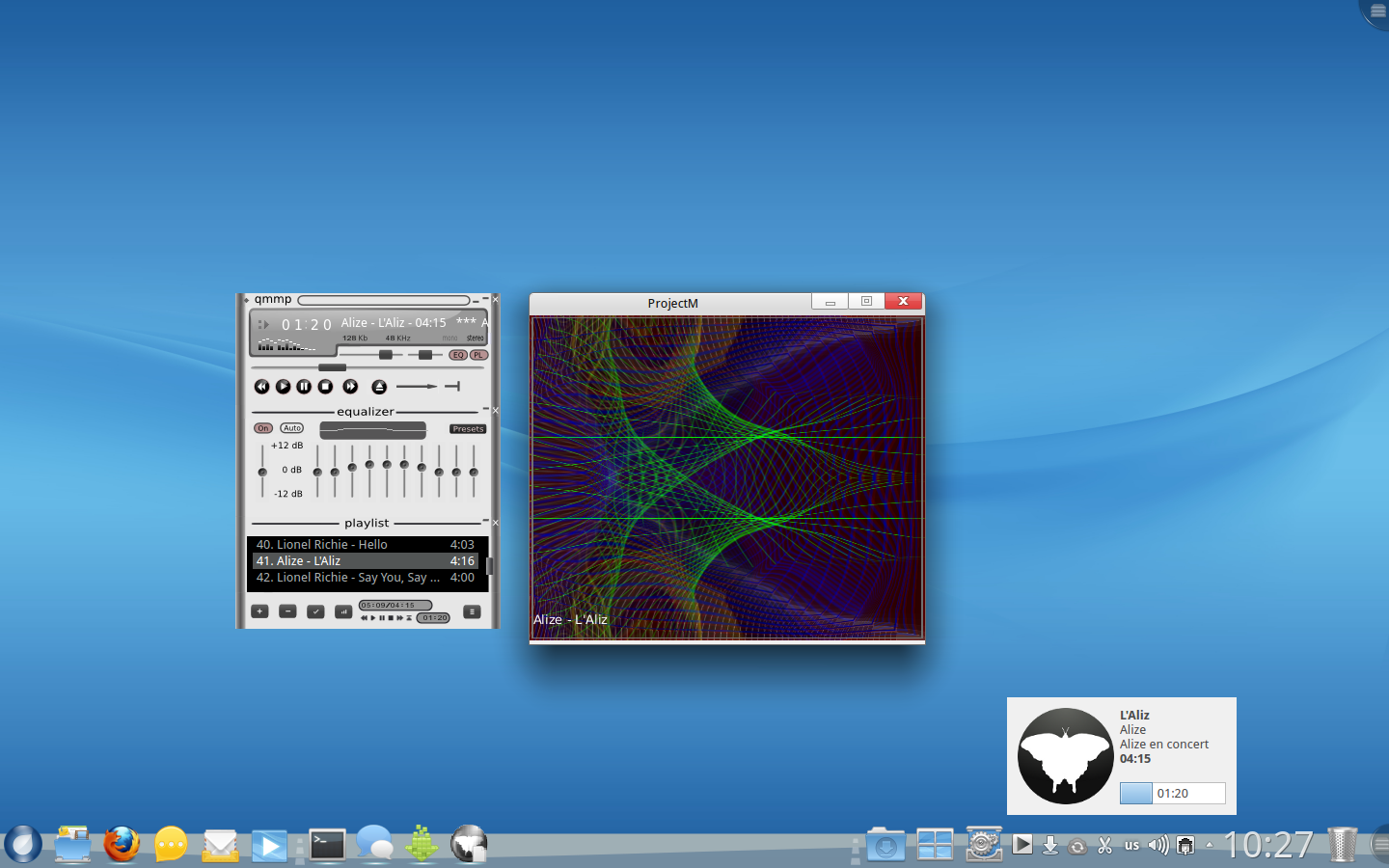This screenshot has width=1389, height=868.
Task: Skip to the next track in qmmp
Action: [350, 387]
